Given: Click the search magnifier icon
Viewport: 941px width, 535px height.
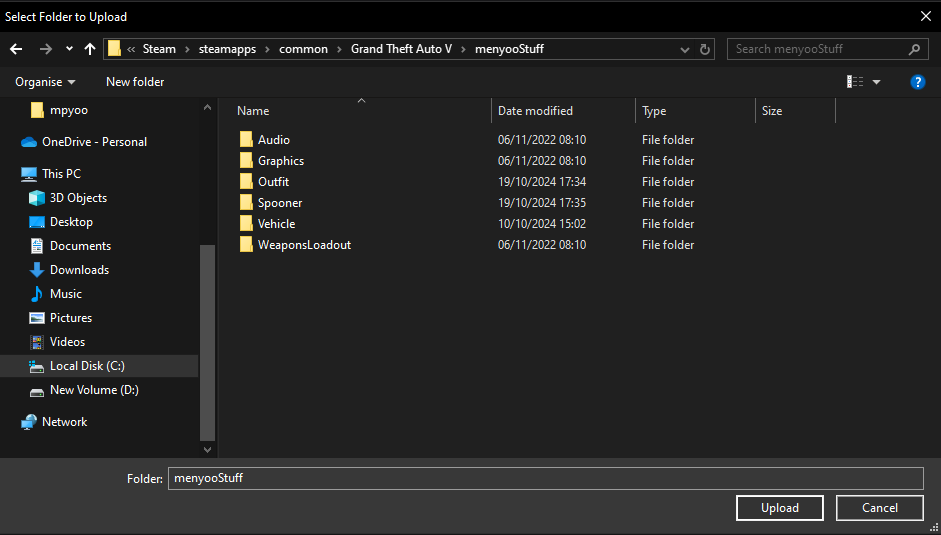Looking at the screenshot, I should point(914,49).
